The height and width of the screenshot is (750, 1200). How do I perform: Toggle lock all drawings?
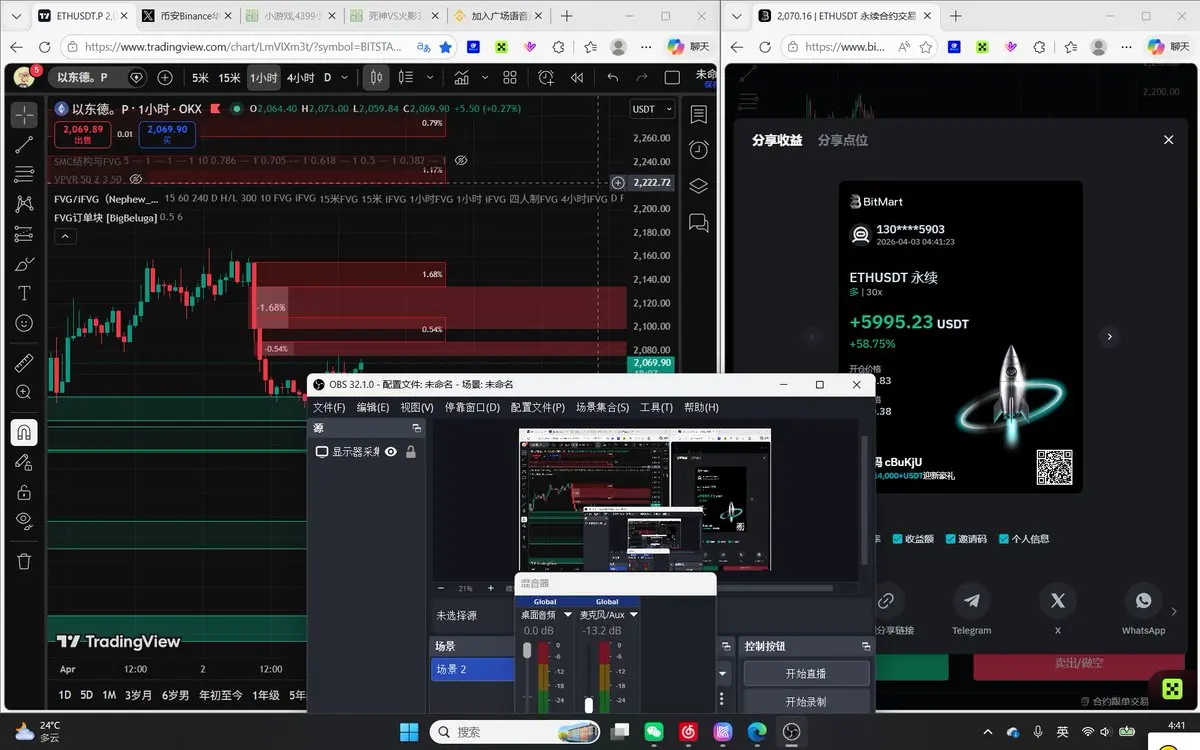click(24, 492)
